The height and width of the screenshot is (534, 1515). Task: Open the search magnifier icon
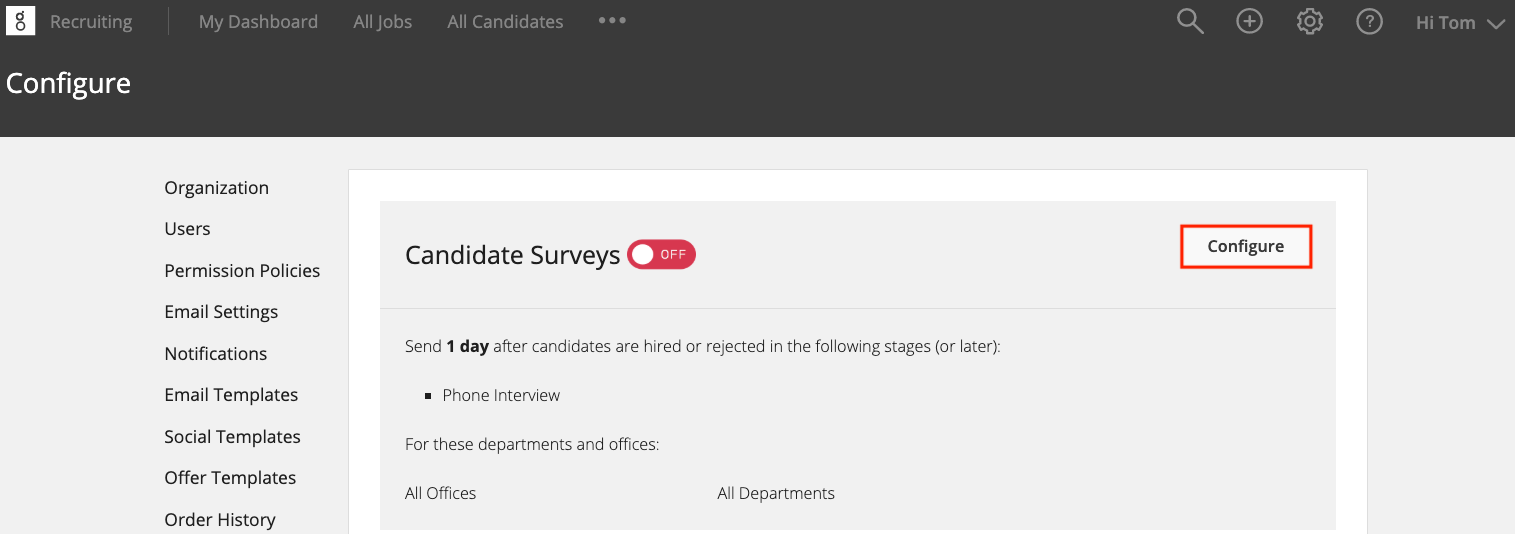coord(1190,21)
